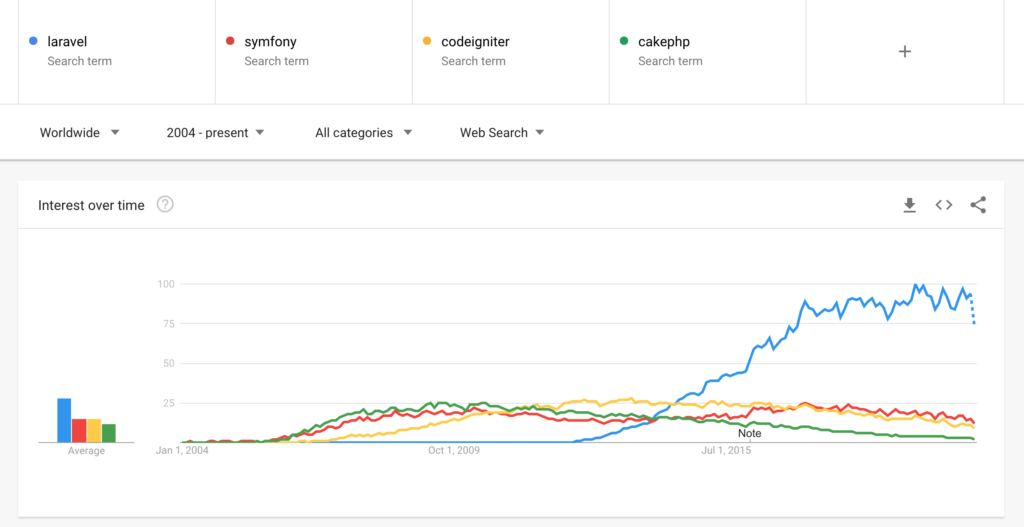Viewport: 1024px width, 527px height.
Task: Add a comparison term with the plus icon
Action: 904,52
